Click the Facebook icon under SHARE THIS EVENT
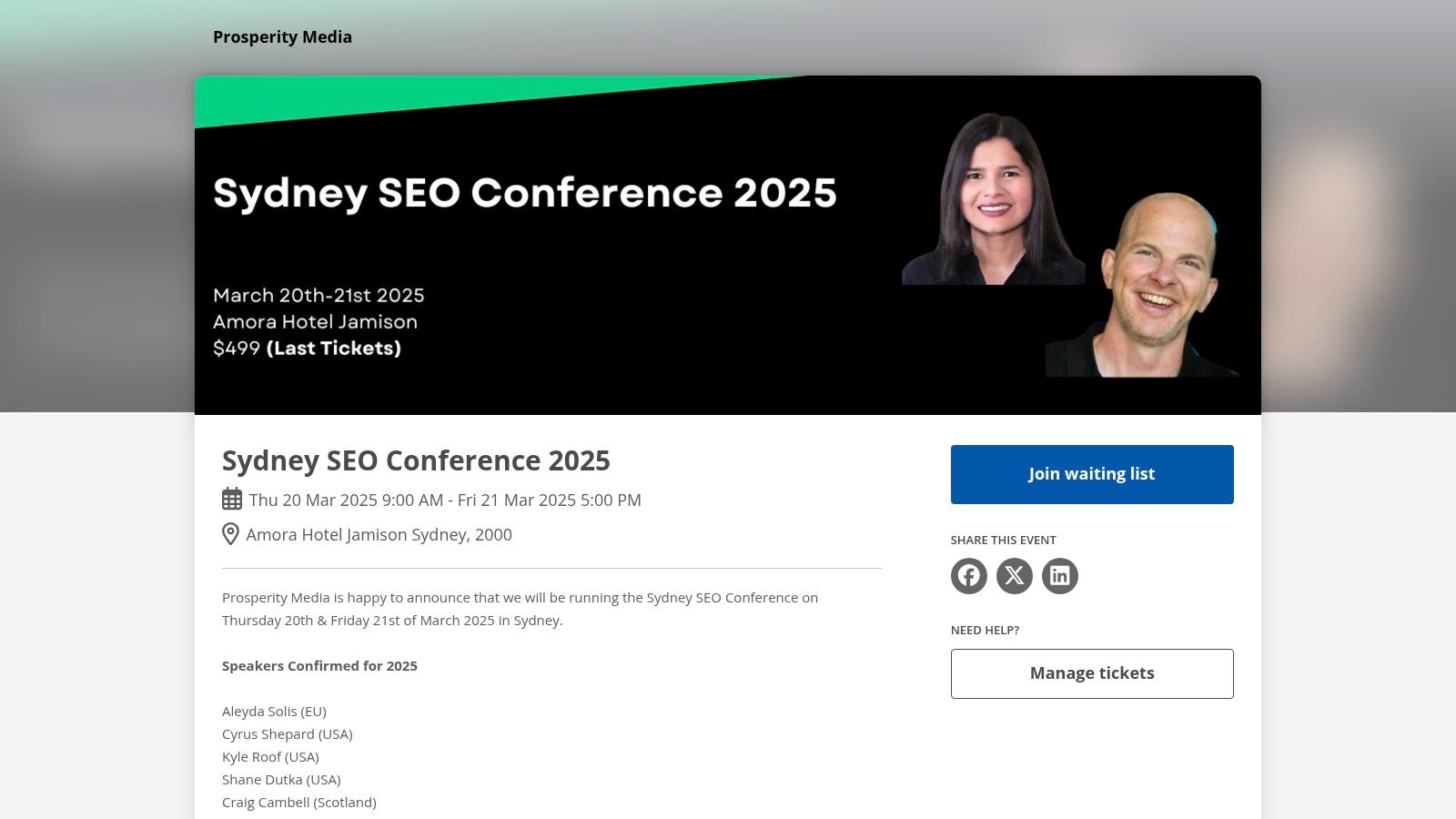 point(968,575)
